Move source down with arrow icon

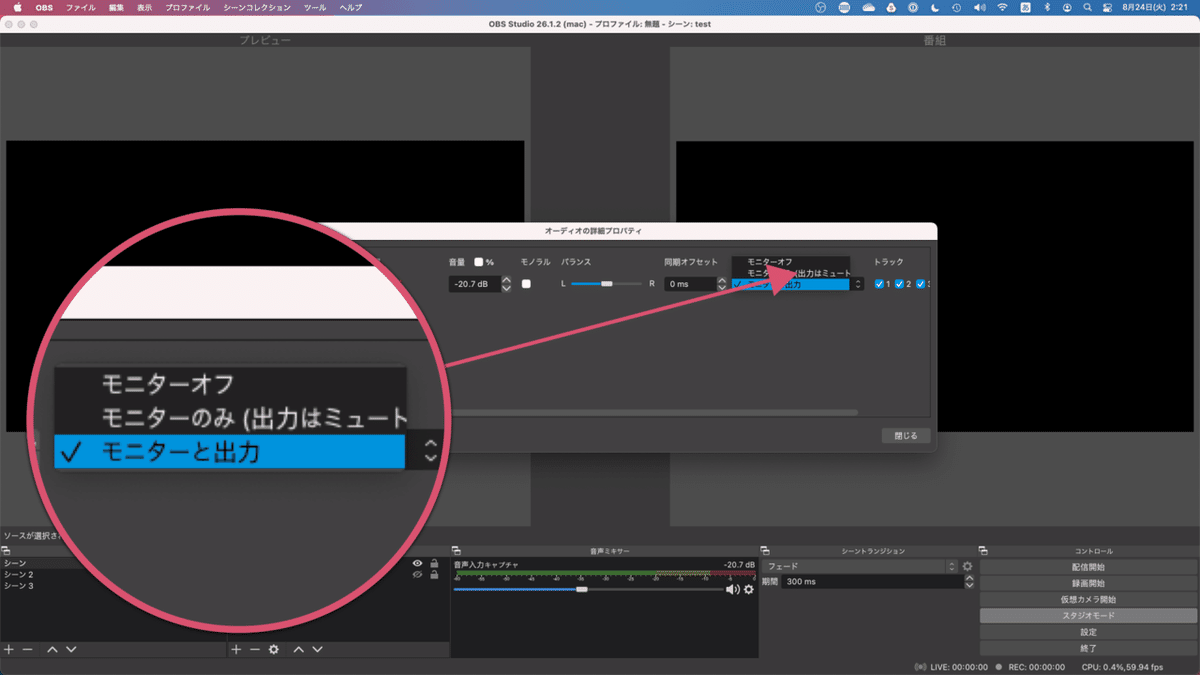(317, 649)
